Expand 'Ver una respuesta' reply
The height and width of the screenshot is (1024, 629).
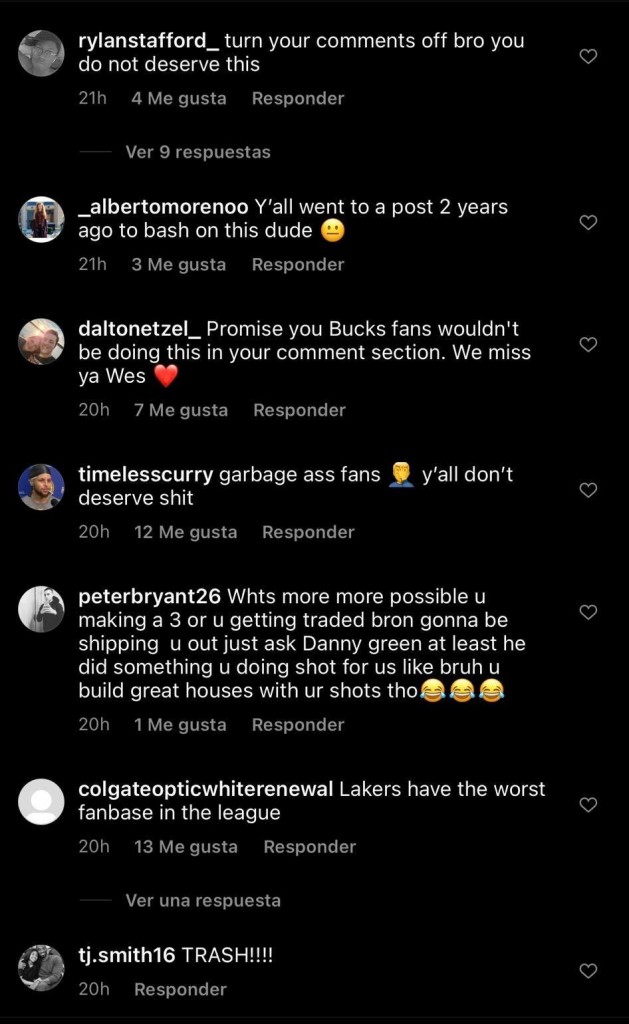(x=203, y=901)
